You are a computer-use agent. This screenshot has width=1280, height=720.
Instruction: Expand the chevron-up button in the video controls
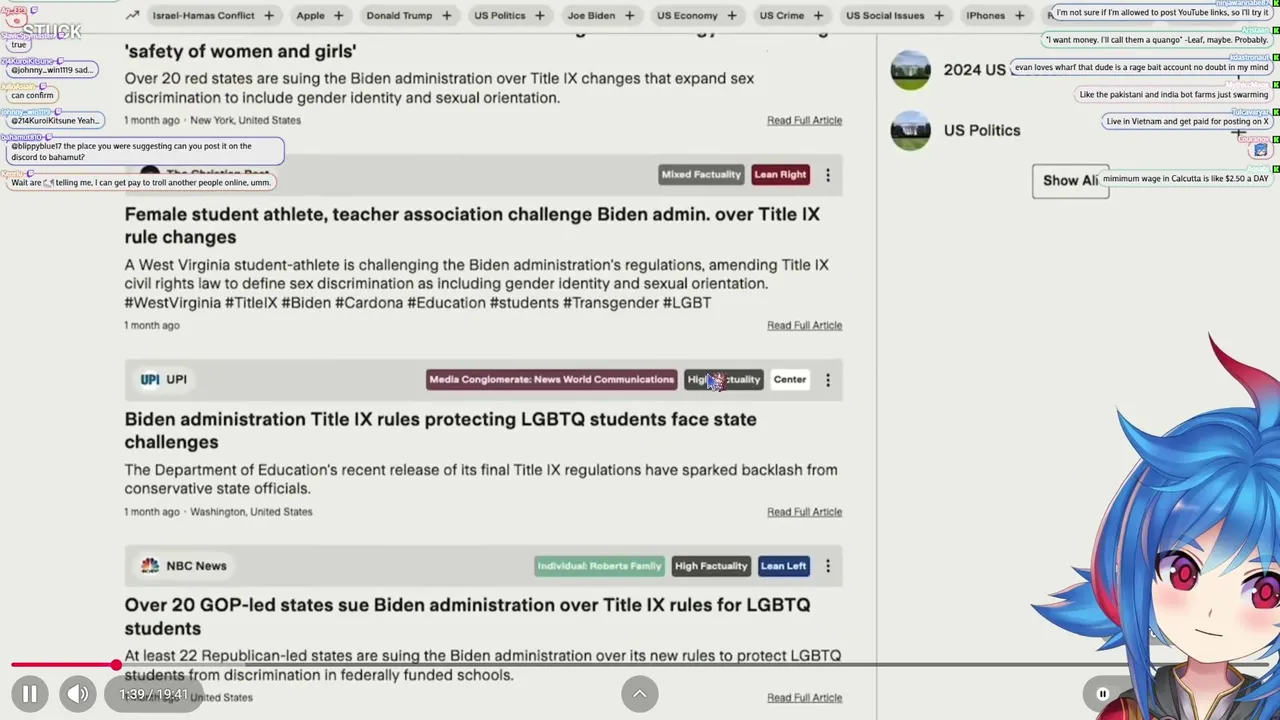[640, 693]
